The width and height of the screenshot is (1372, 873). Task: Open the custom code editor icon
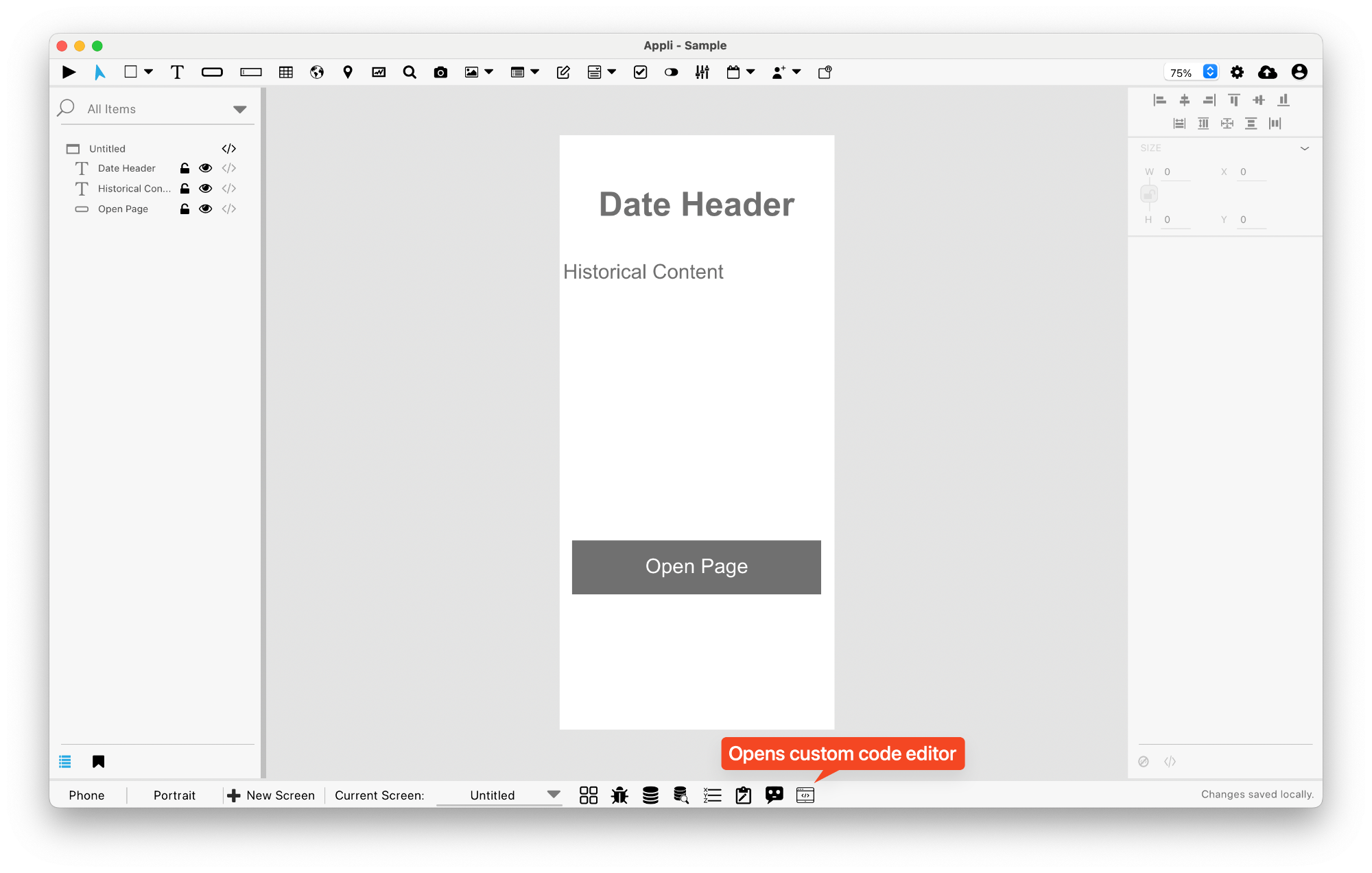tap(806, 795)
